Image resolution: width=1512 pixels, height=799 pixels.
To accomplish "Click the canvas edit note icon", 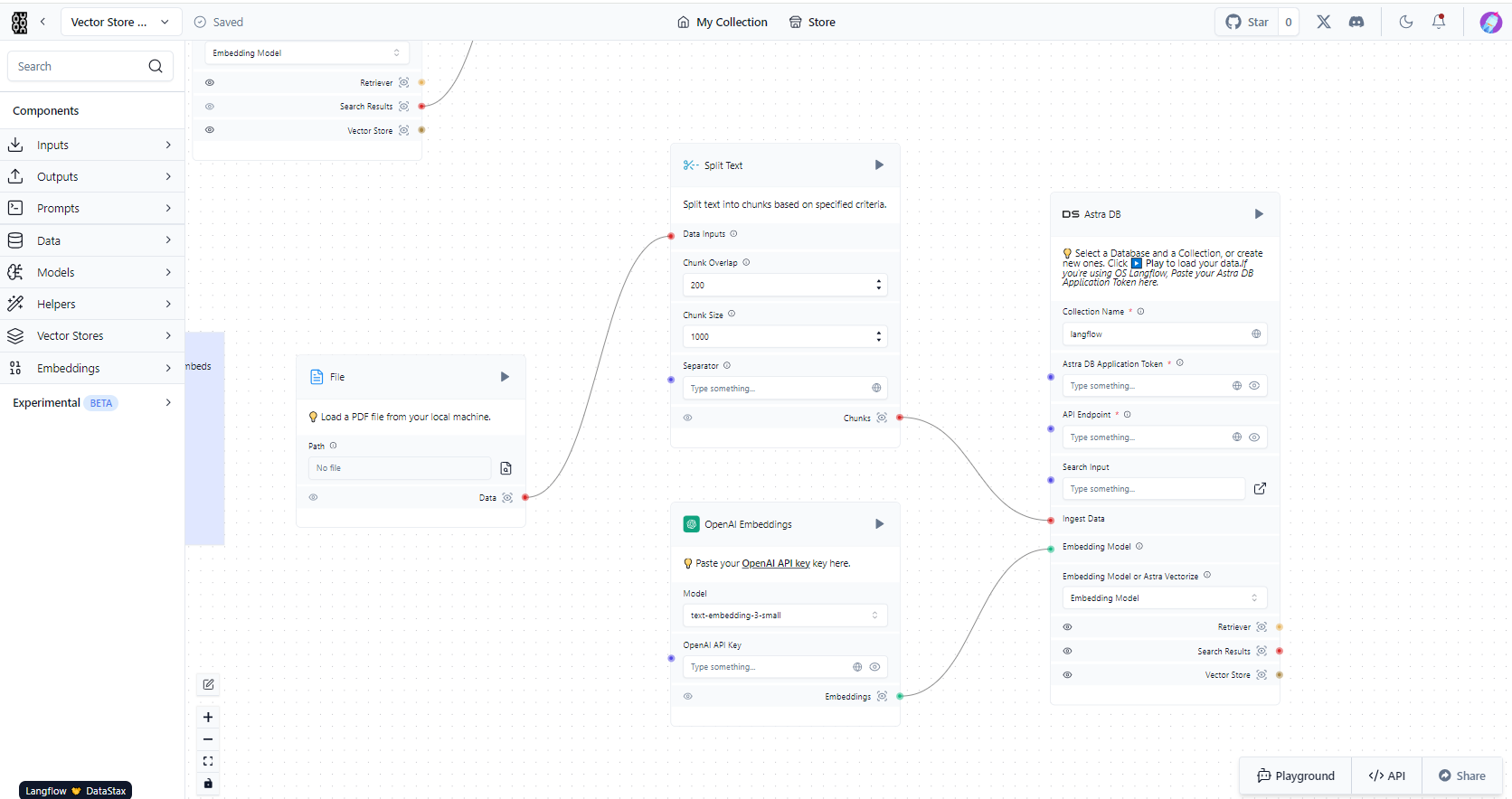I will click(208, 684).
